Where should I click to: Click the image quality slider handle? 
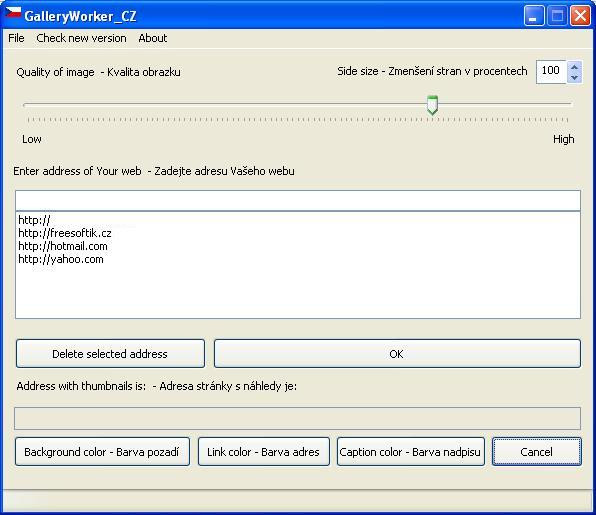(x=432, y=105)
